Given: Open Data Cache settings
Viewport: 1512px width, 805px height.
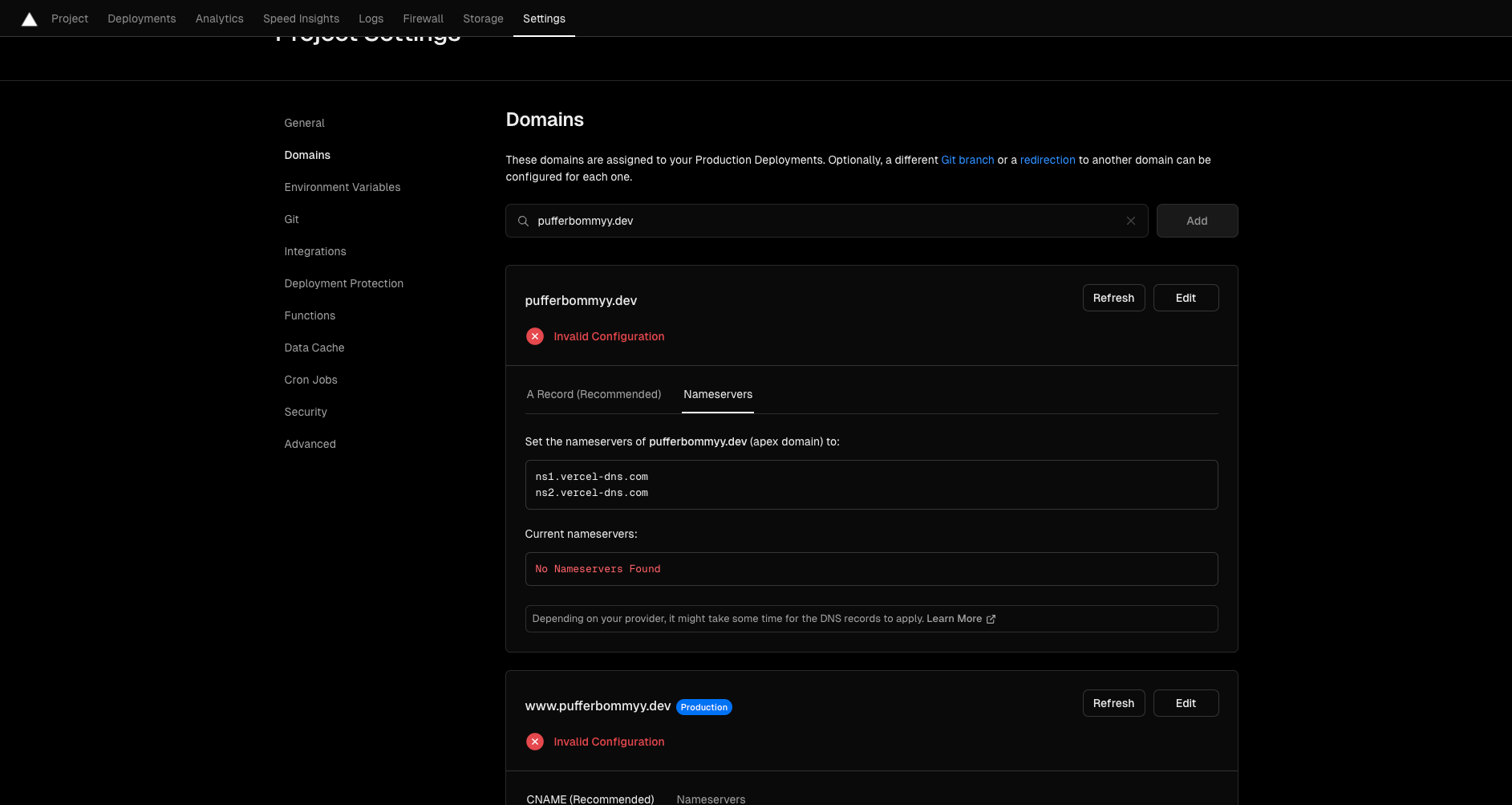Looking at the screenshot, I should [314, 348].
